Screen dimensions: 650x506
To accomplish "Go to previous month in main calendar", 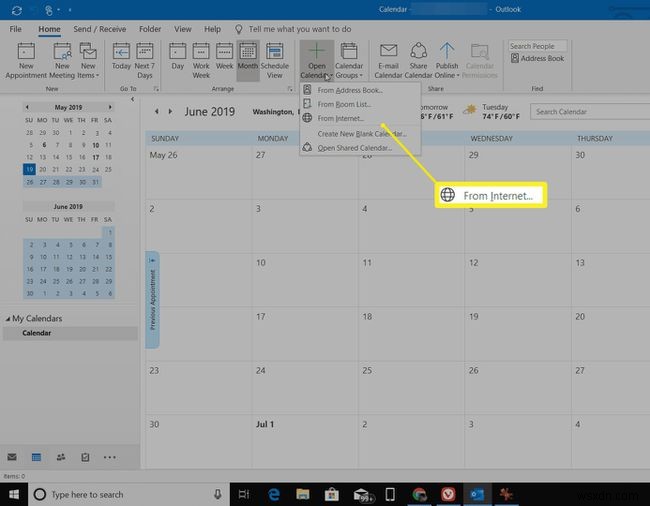I will pyautogui.click(x=157, y=111).
